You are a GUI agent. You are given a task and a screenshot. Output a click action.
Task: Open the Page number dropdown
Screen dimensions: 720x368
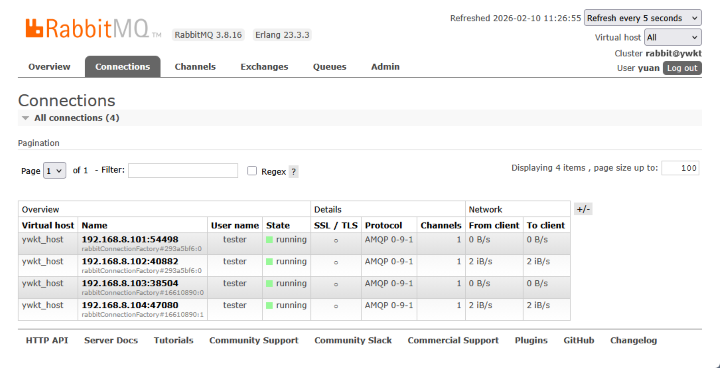[x=55, y=170]
